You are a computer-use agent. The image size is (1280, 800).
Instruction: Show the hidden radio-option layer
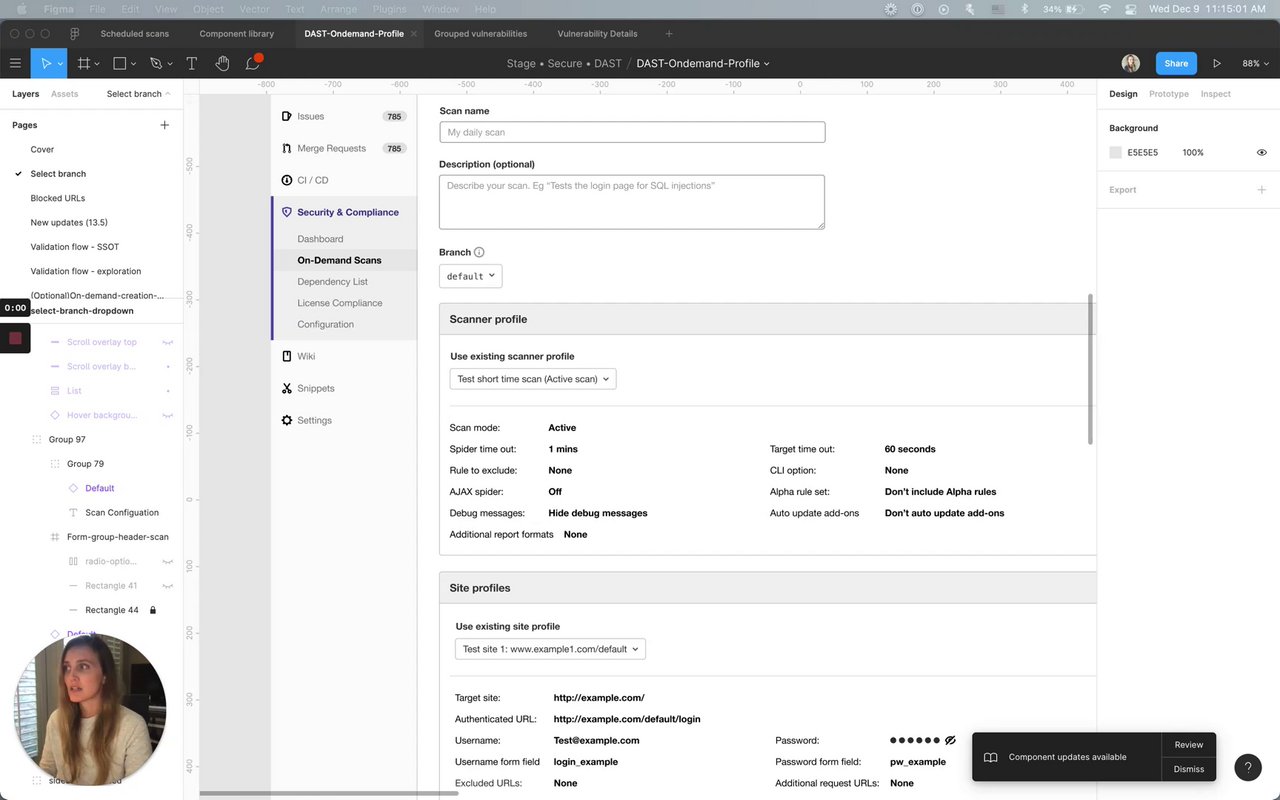pos(168,561)
